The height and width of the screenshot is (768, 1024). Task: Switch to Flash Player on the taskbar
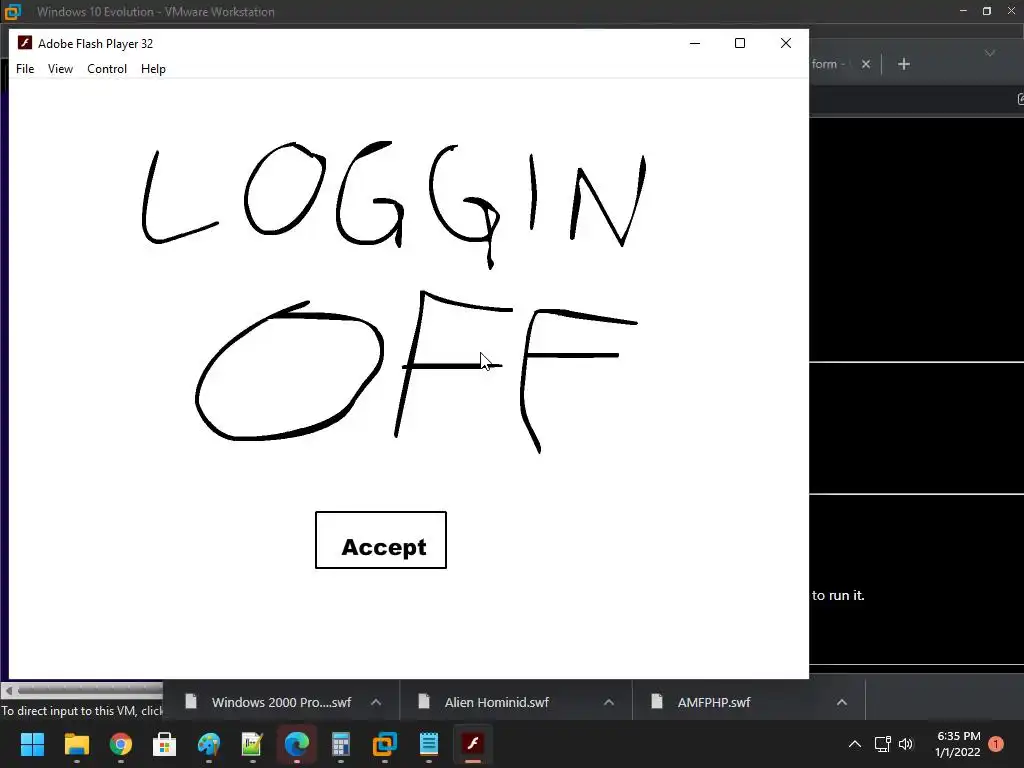(x=473, y=744)
